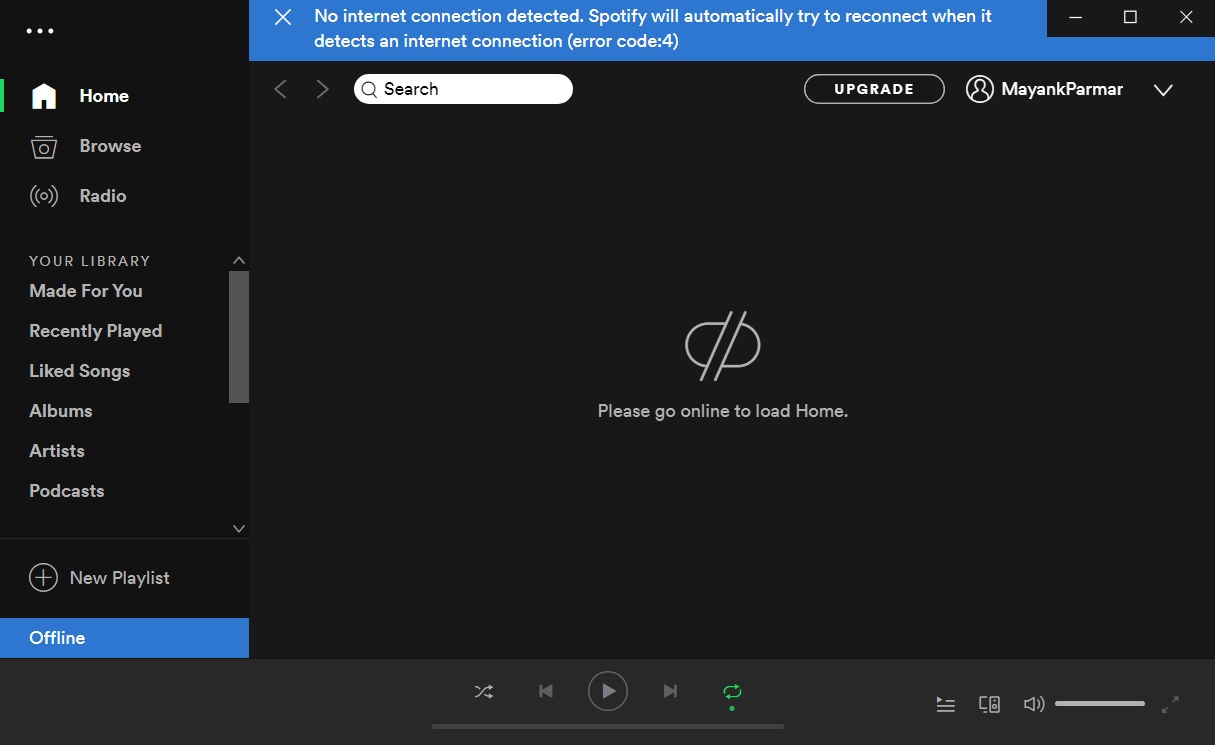Screen dimensions: 1215x745
Task: Maximize the Spotify window
Action: 1131,17
